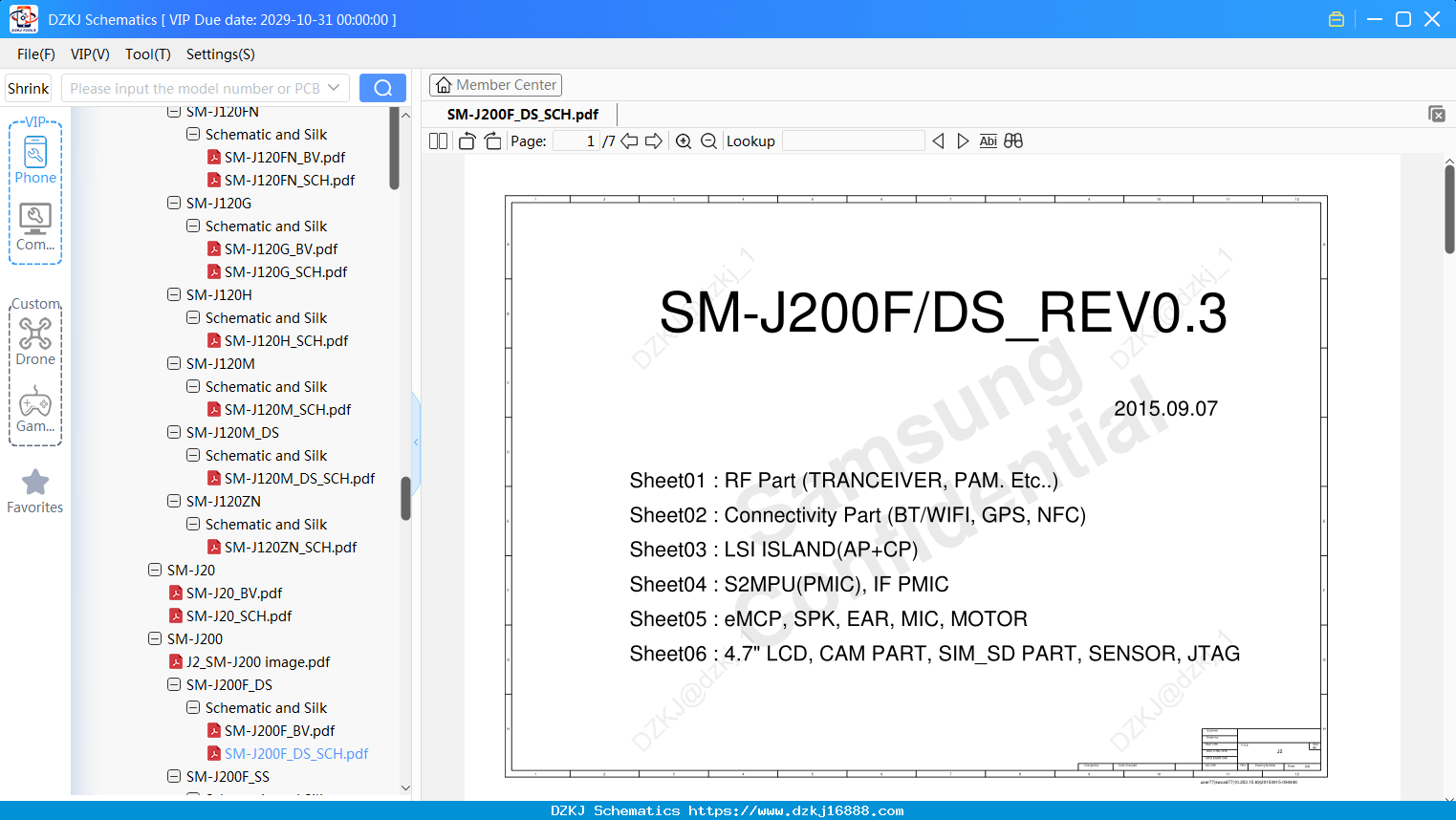1456x820 pixels.
Task: Zoom in on the schematic
Action: coord(684,141)
